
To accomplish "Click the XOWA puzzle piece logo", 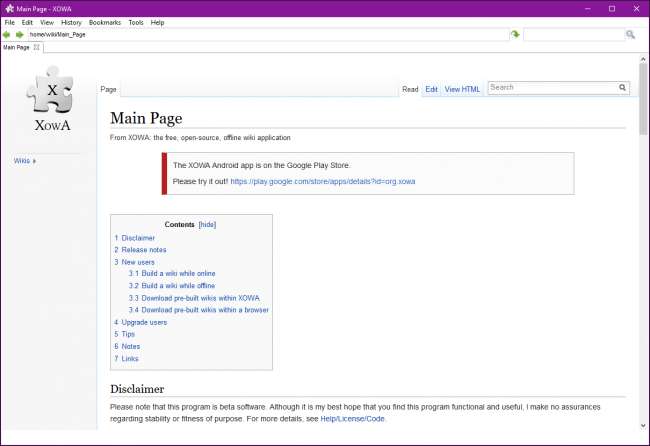I will click(x=52, y=95).
